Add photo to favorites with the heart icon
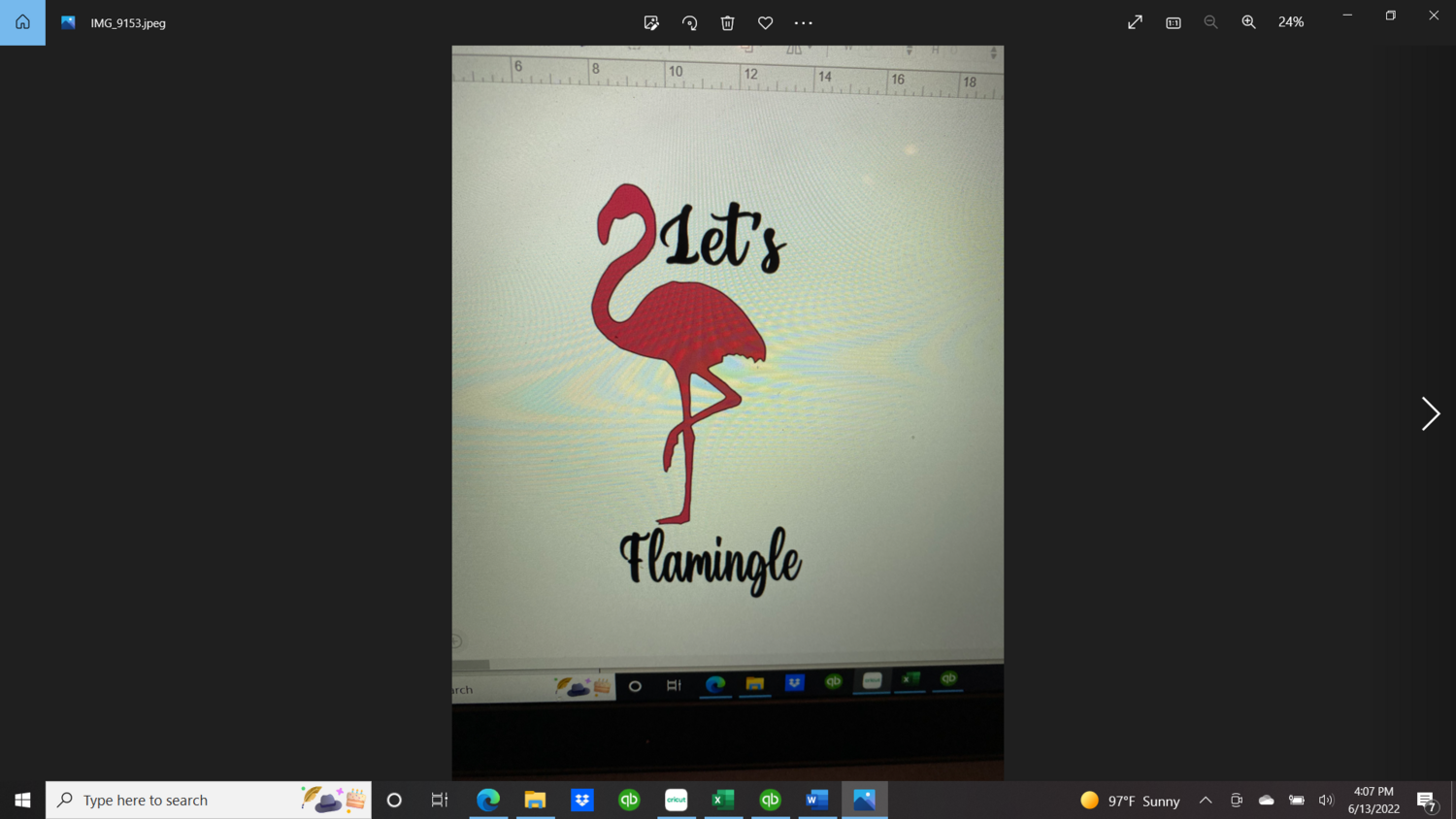 (x=765, y=22)
